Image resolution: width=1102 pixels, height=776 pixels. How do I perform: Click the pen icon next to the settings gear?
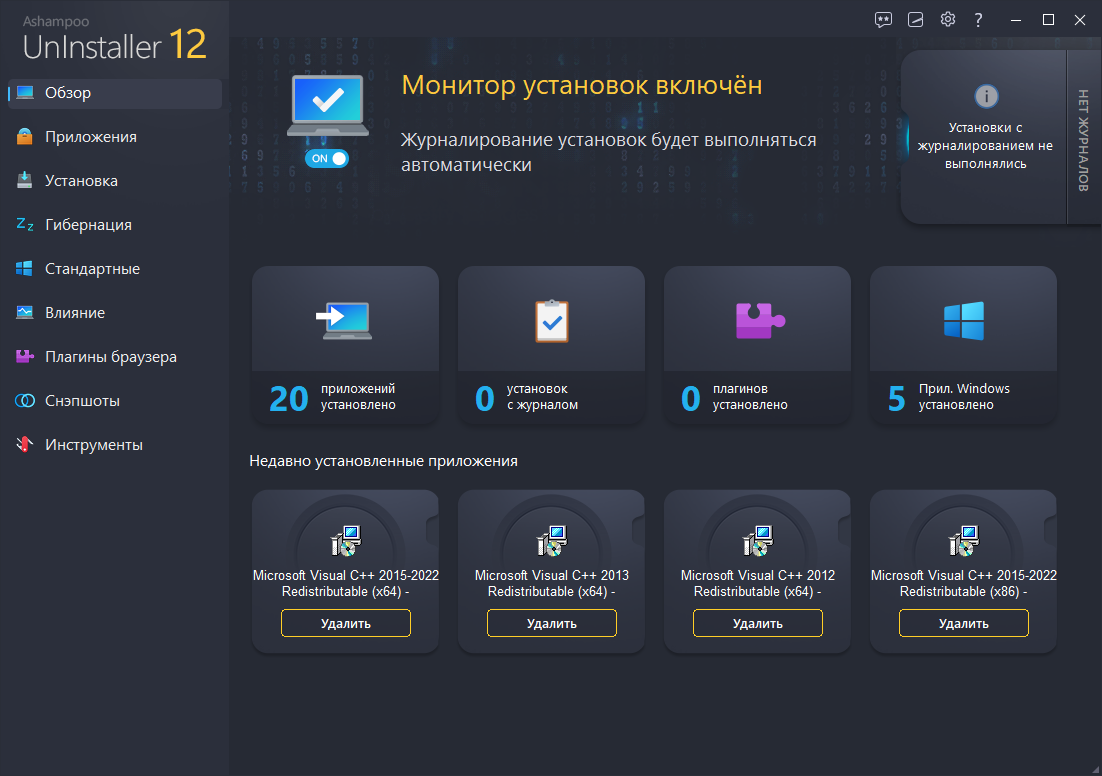[x=915, y=19]
